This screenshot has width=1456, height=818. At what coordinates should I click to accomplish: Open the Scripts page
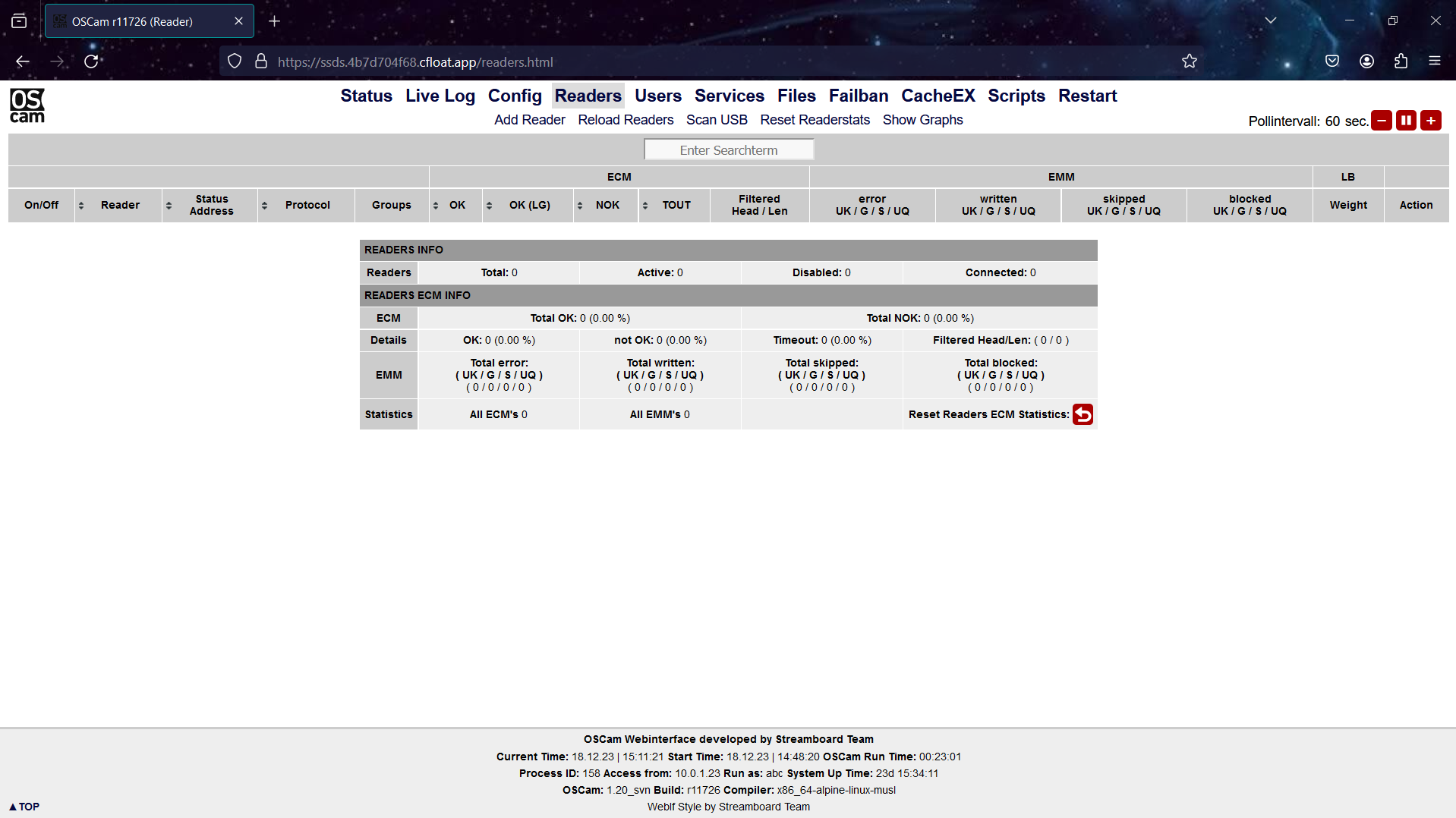click(x=1016, y=96)
